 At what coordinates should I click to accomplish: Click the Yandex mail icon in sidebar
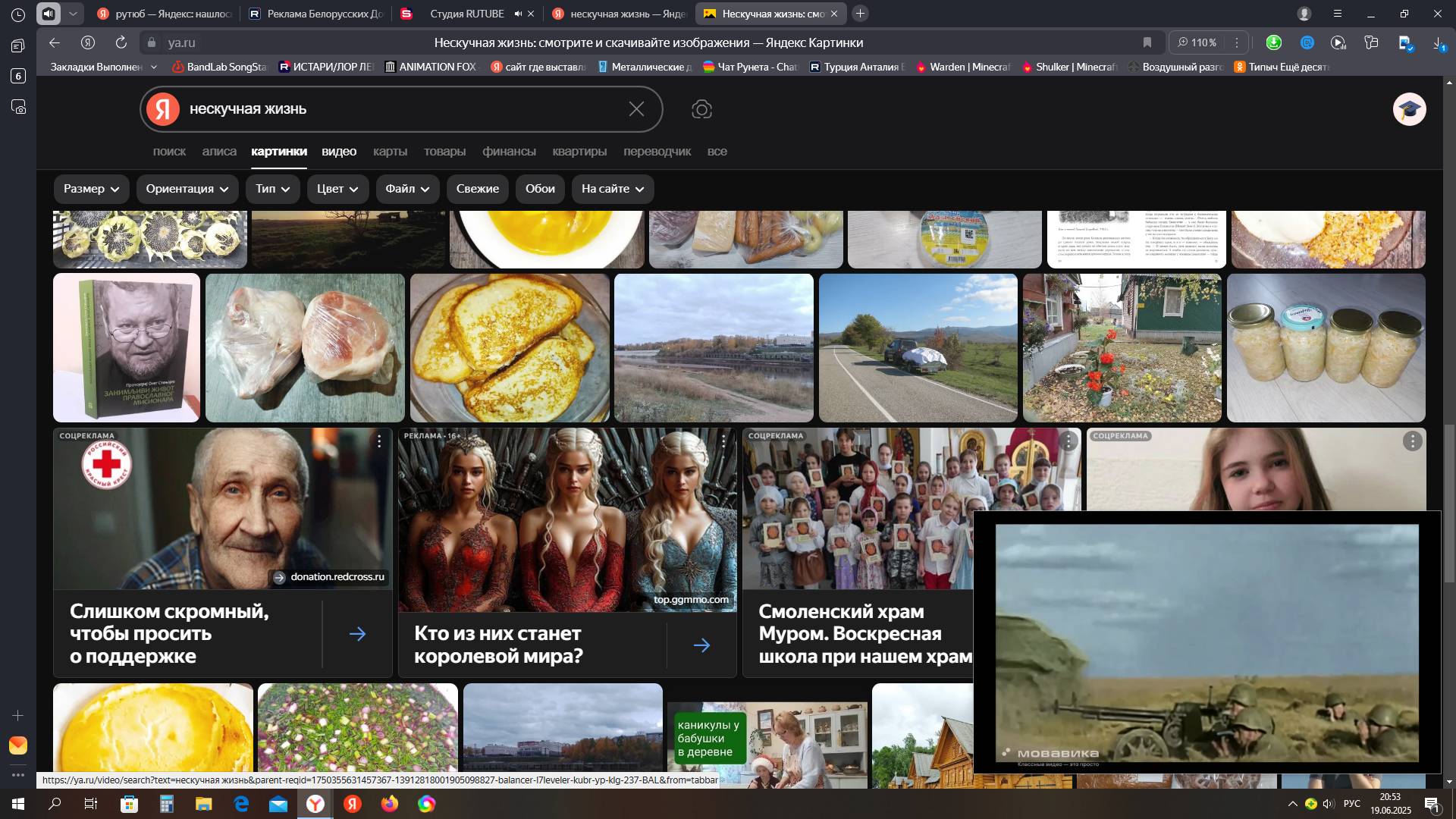(18, 745)
